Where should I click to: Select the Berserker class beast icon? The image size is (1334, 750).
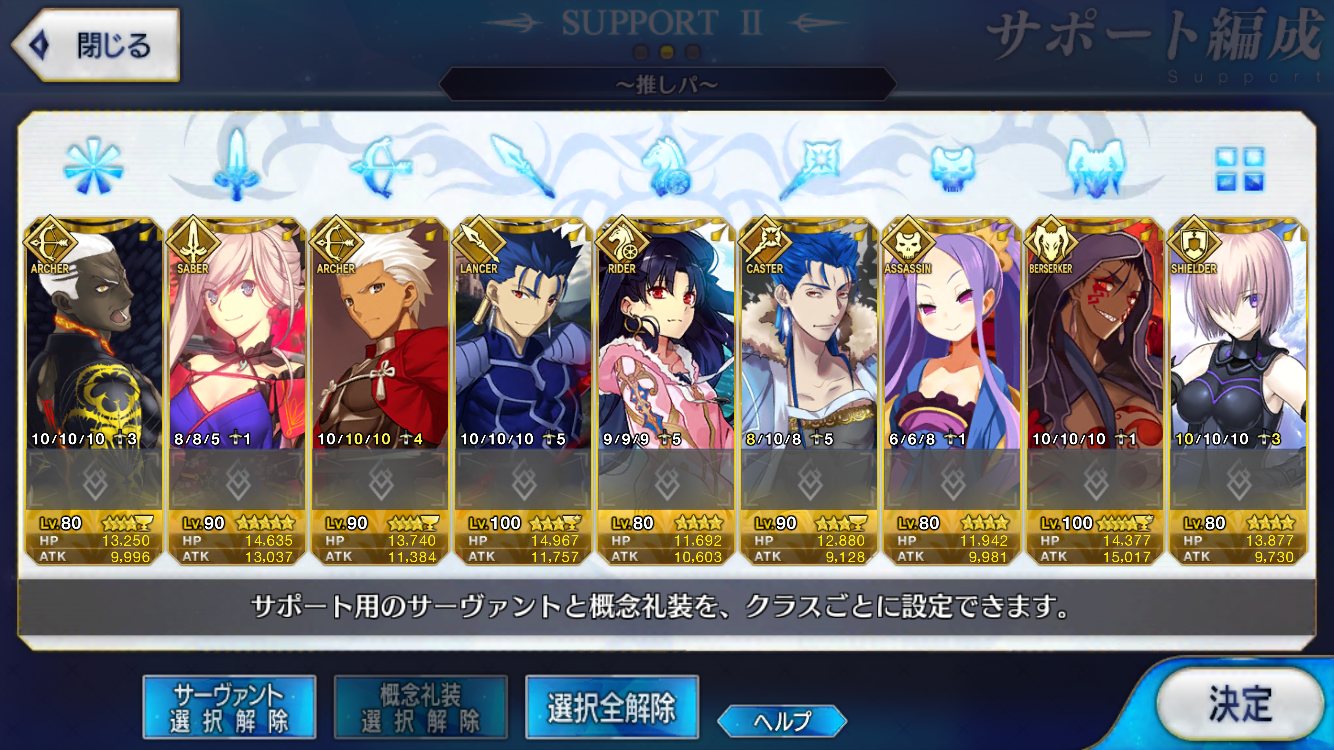coord(1096,166)
